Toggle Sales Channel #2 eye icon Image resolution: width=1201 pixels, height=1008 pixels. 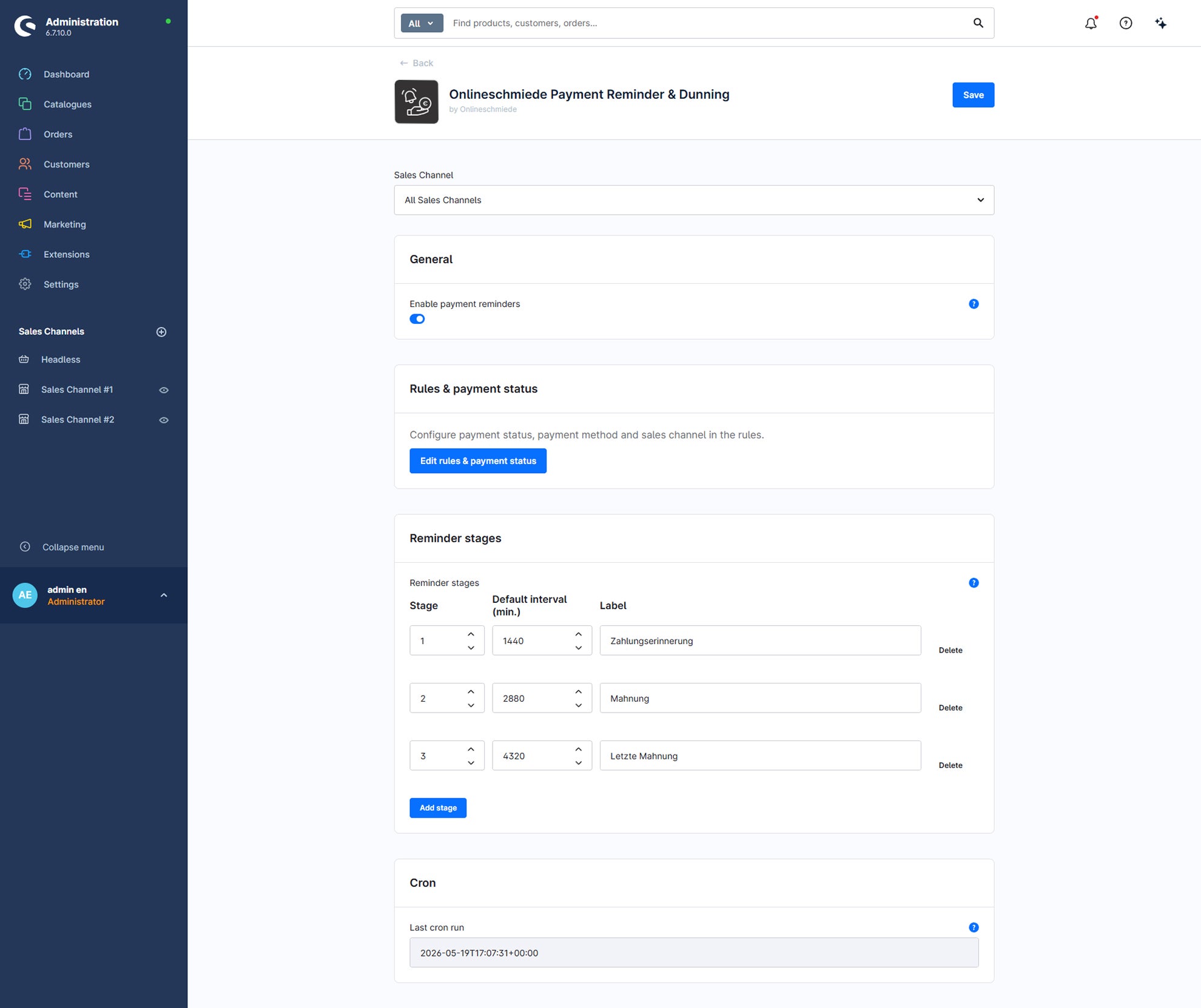tap(164, 420)
